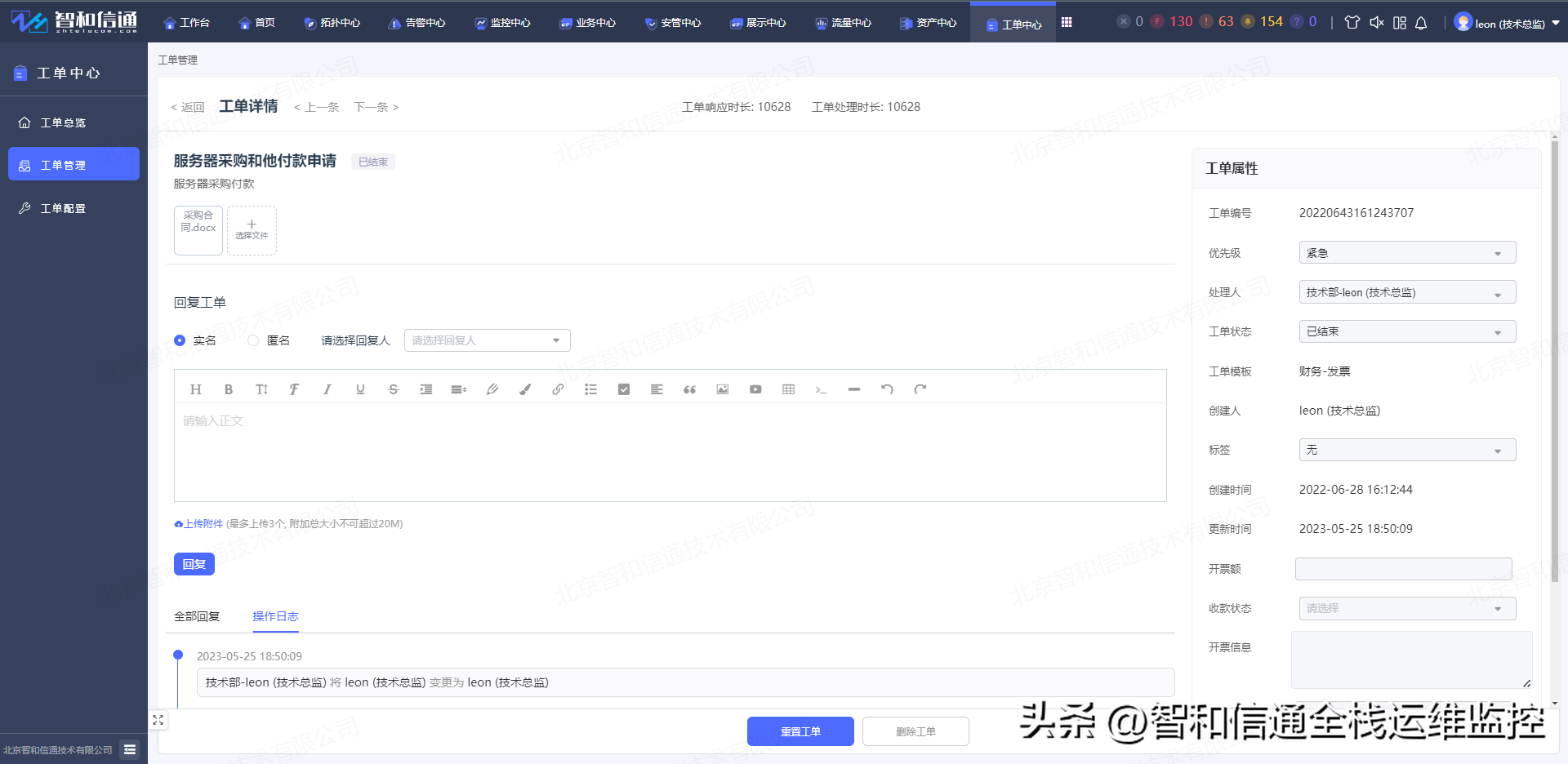This screenshot has width=1568, height=764.
Task: Select the 实名 radio button
Action: pyautogui.click(x=180, y=340)
